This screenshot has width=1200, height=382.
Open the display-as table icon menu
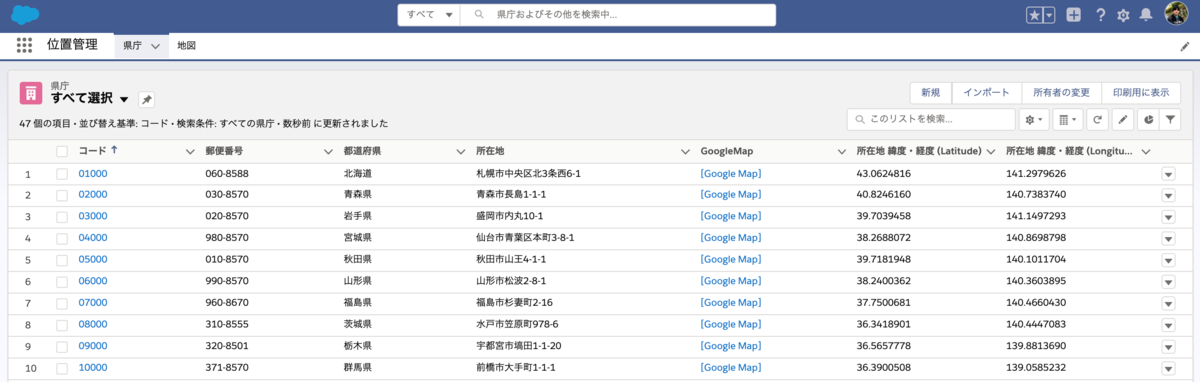(x=1068, y=119)
